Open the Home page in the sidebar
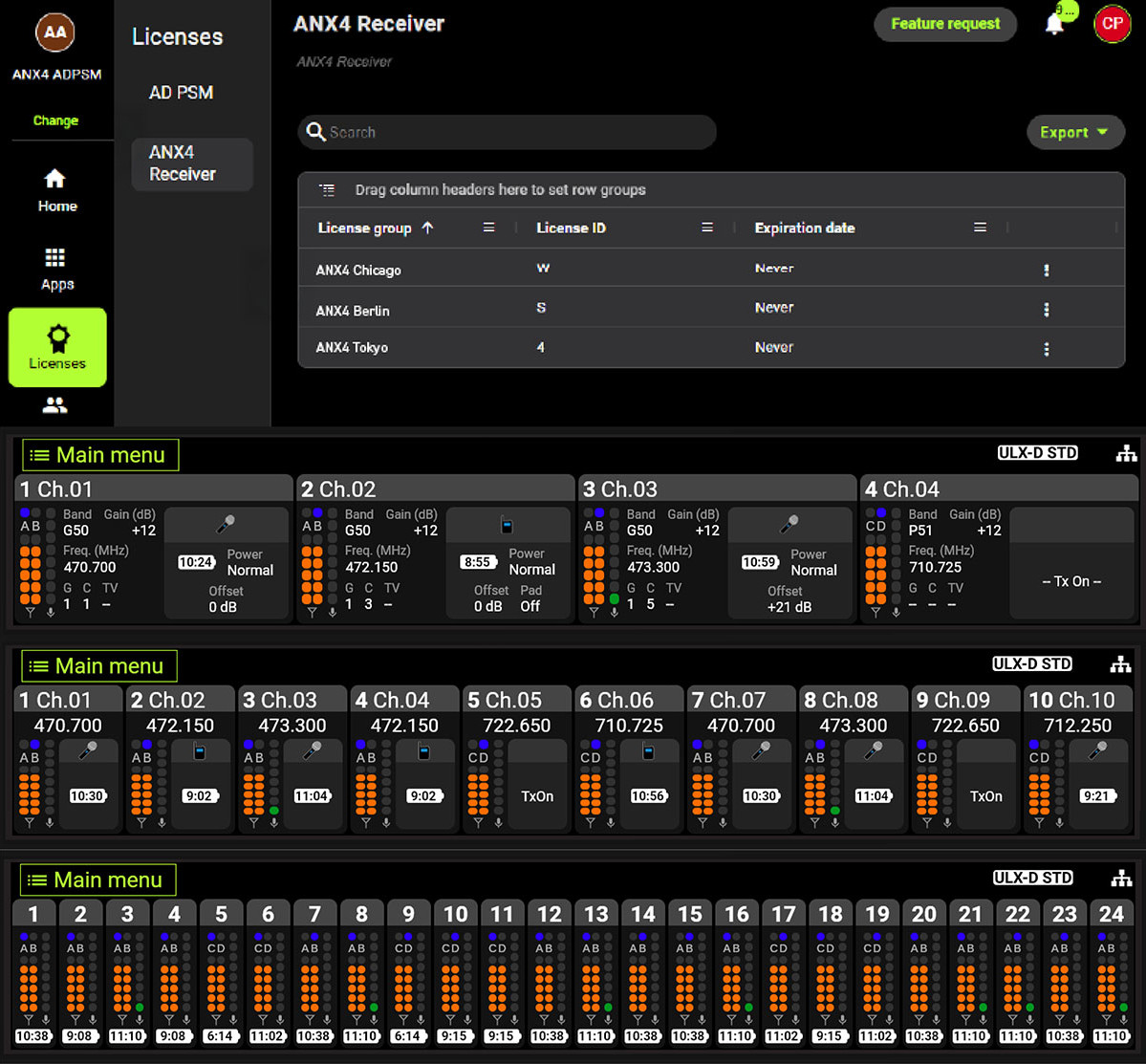 click(x=56, y=190)
